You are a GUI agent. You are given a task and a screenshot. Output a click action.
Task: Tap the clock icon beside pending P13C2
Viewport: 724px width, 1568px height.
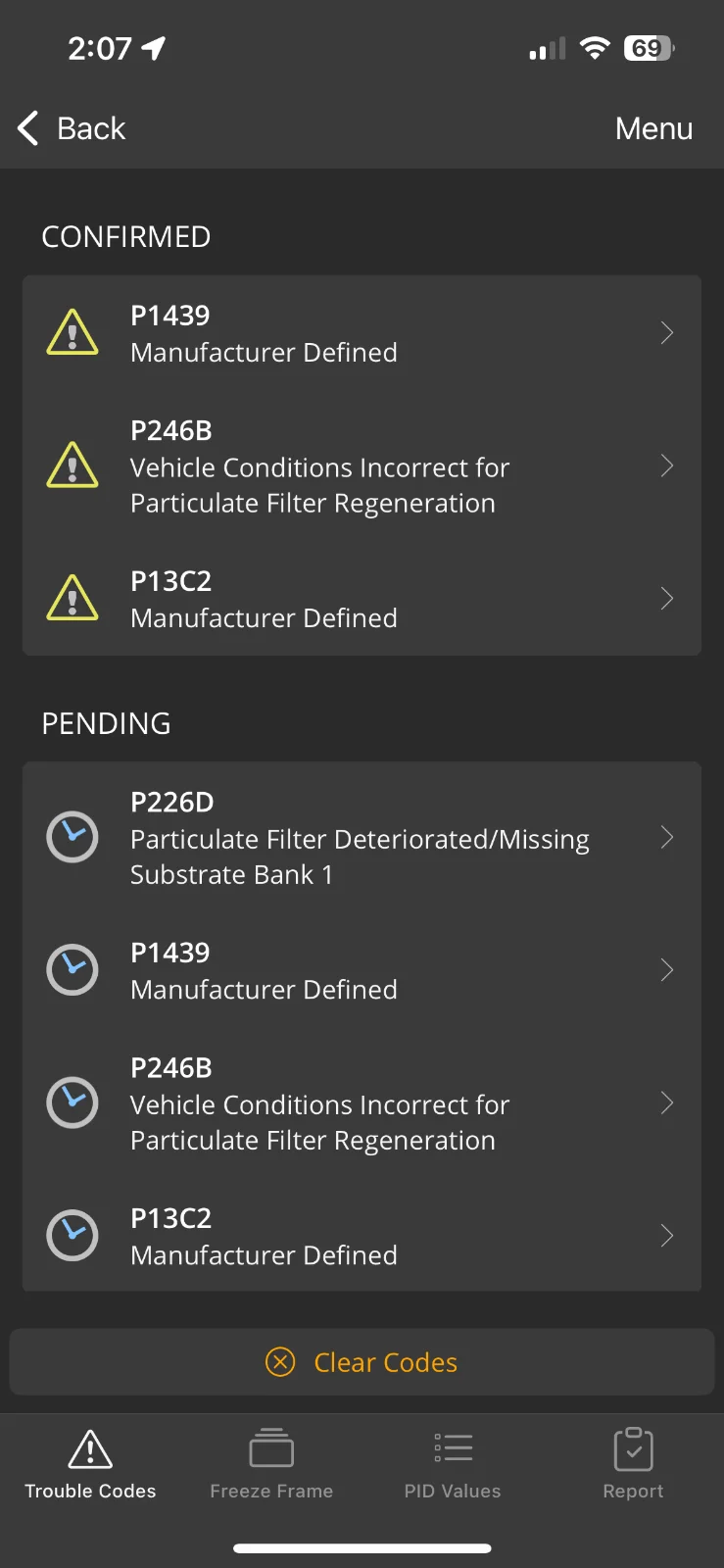(72, 1236)
